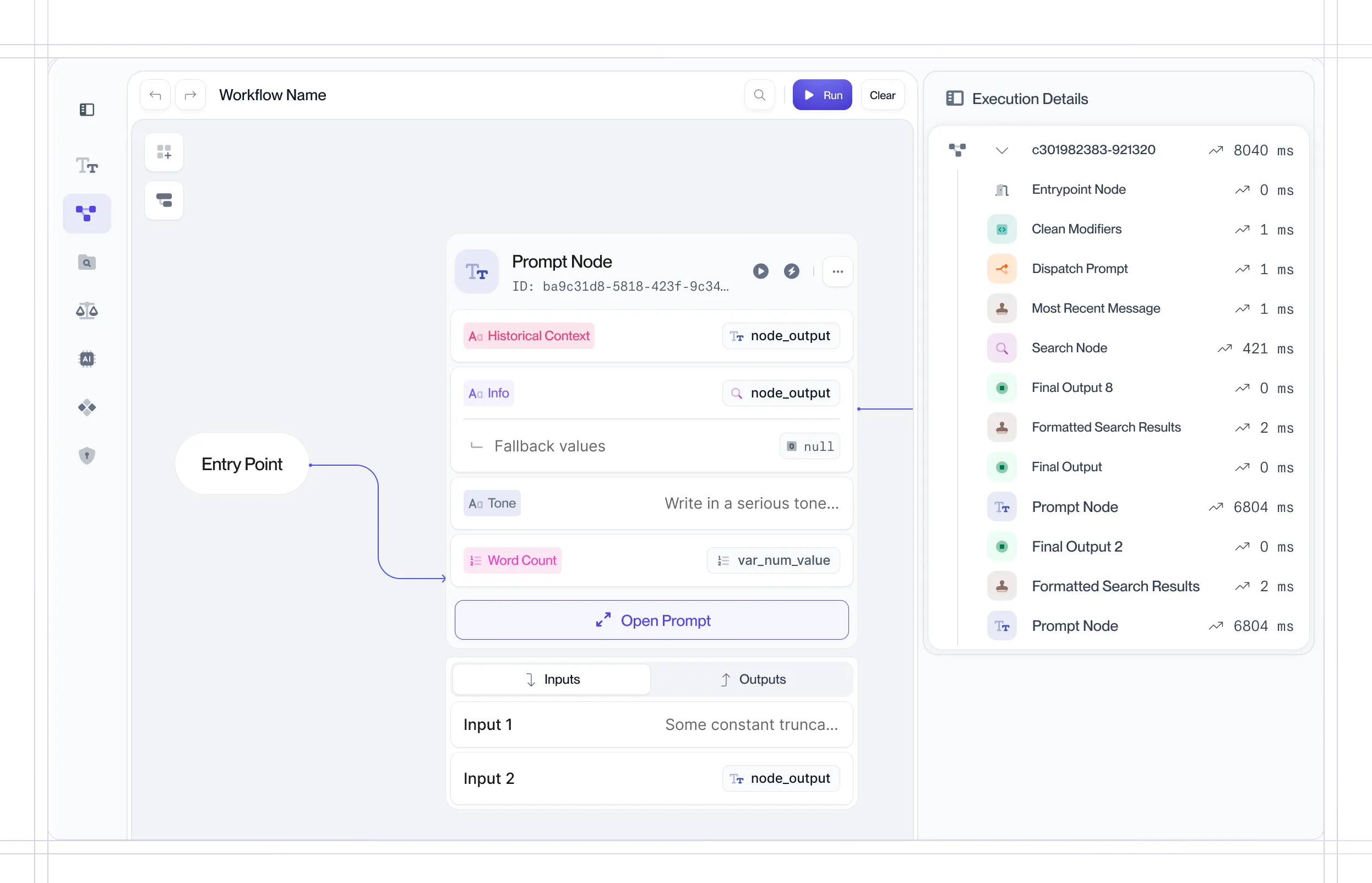Viewport: 1372px width, 883px height.
Task: Open the AI chip icon in sidebar
Action: [86, 359]
